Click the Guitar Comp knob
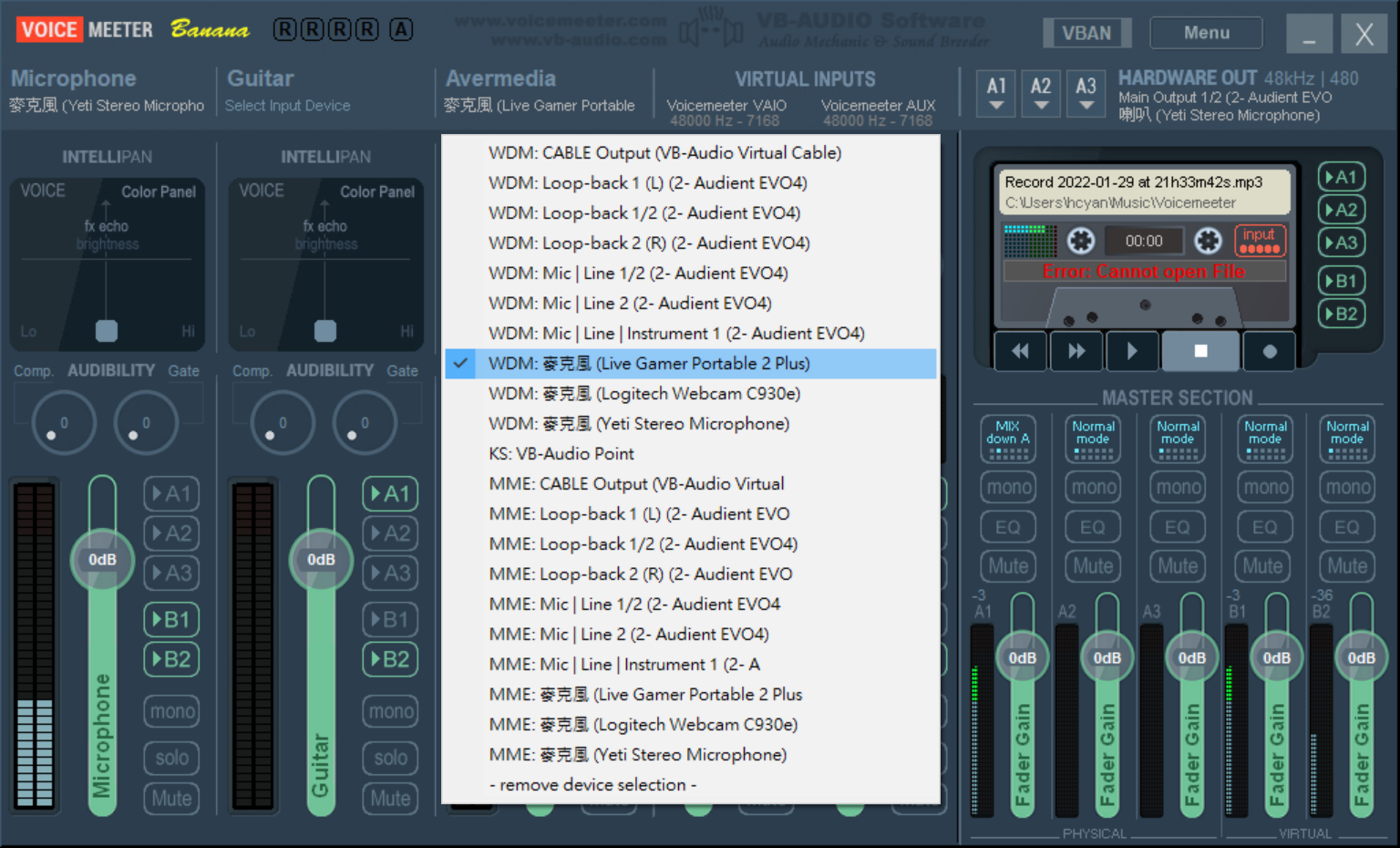The height and width of the screenshot is (848, 1400). coord(283,422)
